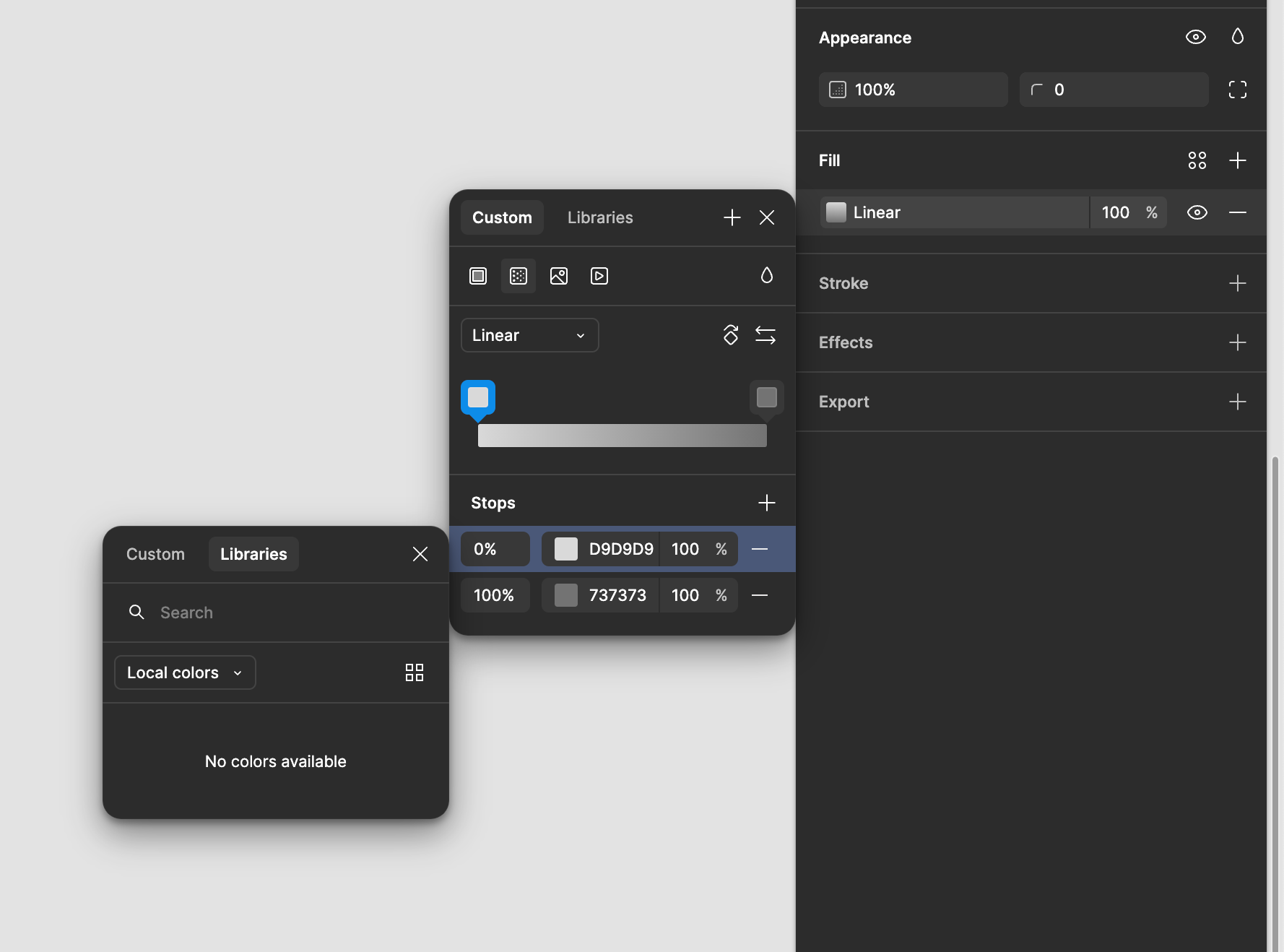The image size is (1284, 952).
Task: Remove the 737373 gradient stop
Action: [760, 595]
